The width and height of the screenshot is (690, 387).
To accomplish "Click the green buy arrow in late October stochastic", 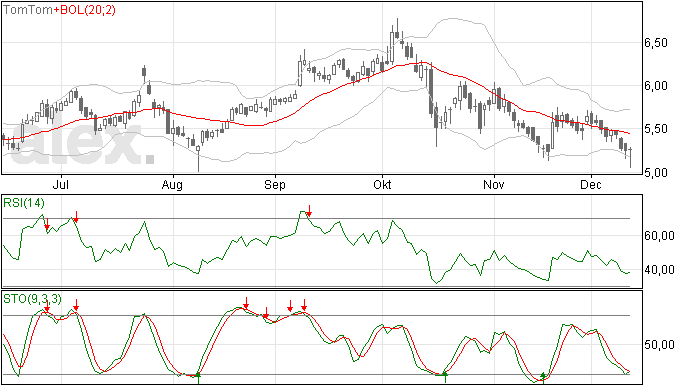I will [x=445, y=375].
